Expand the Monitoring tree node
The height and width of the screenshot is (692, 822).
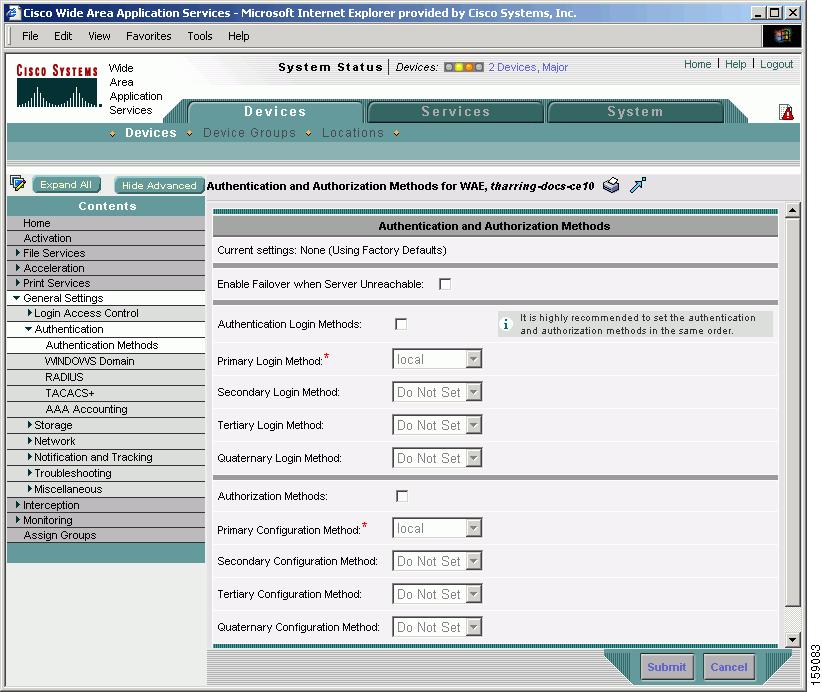pos(18,520)
